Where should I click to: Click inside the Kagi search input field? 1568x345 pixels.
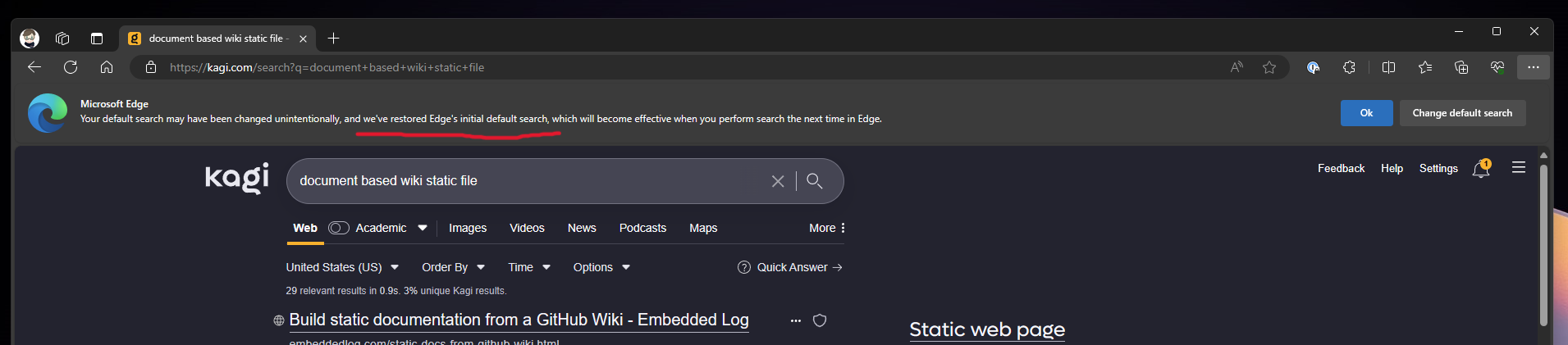(x=525, y=181)
